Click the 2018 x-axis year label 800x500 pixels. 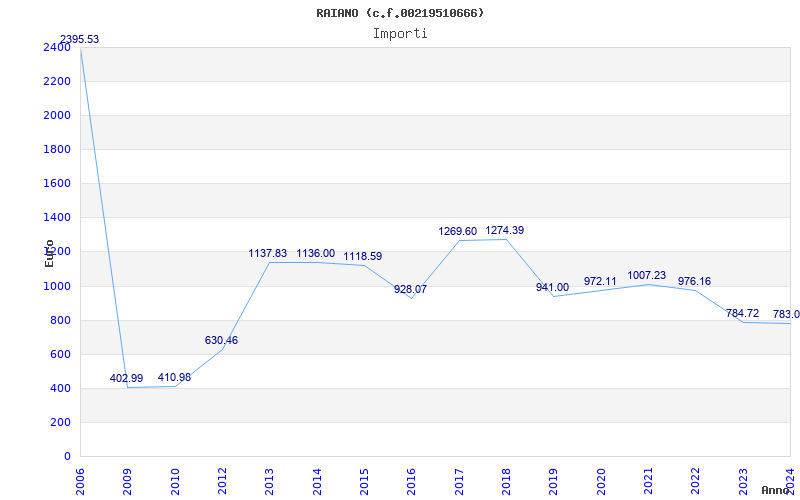point(506,481)
